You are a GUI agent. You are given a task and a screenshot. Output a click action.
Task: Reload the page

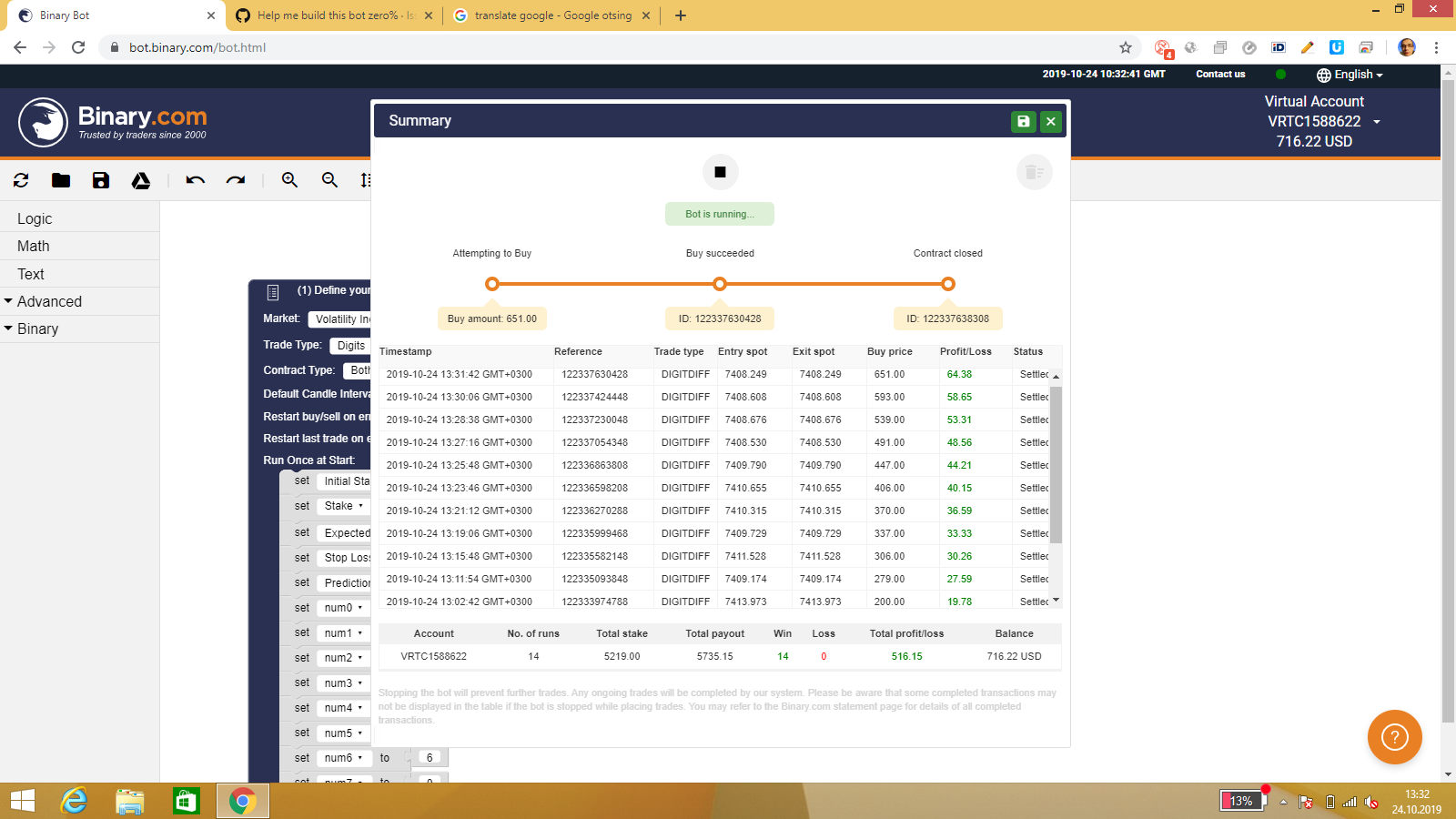78,47
